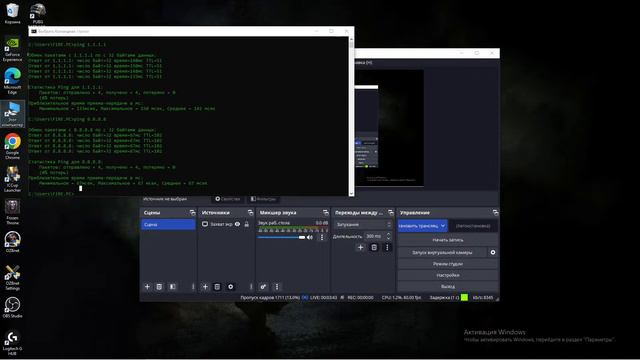The width and height of the screenshot is (640, 360).
Task: Open Google Chrome from the desktop icon
Action: coord(12,146)
